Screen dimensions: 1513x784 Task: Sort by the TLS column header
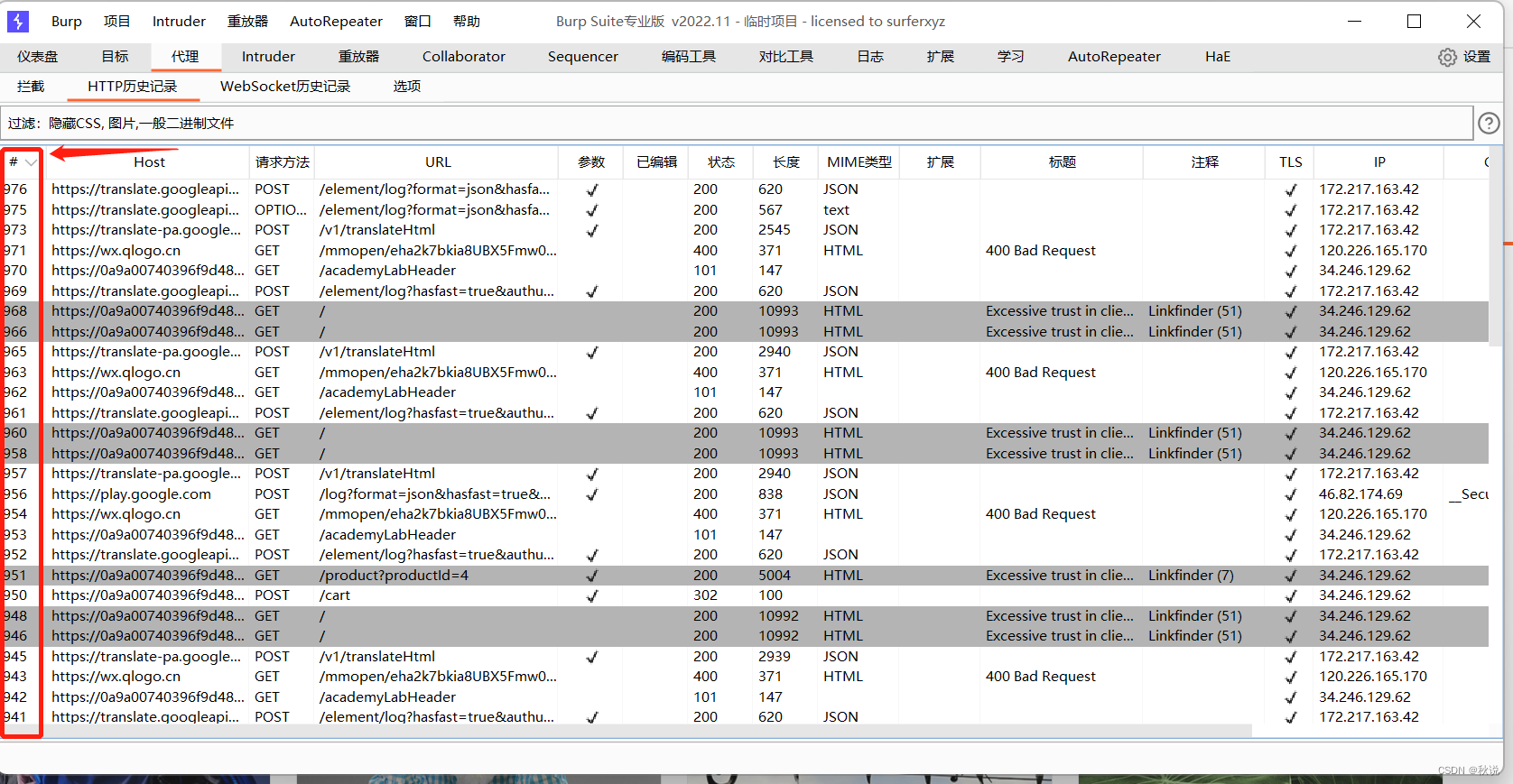click(x=1291, y=162)
